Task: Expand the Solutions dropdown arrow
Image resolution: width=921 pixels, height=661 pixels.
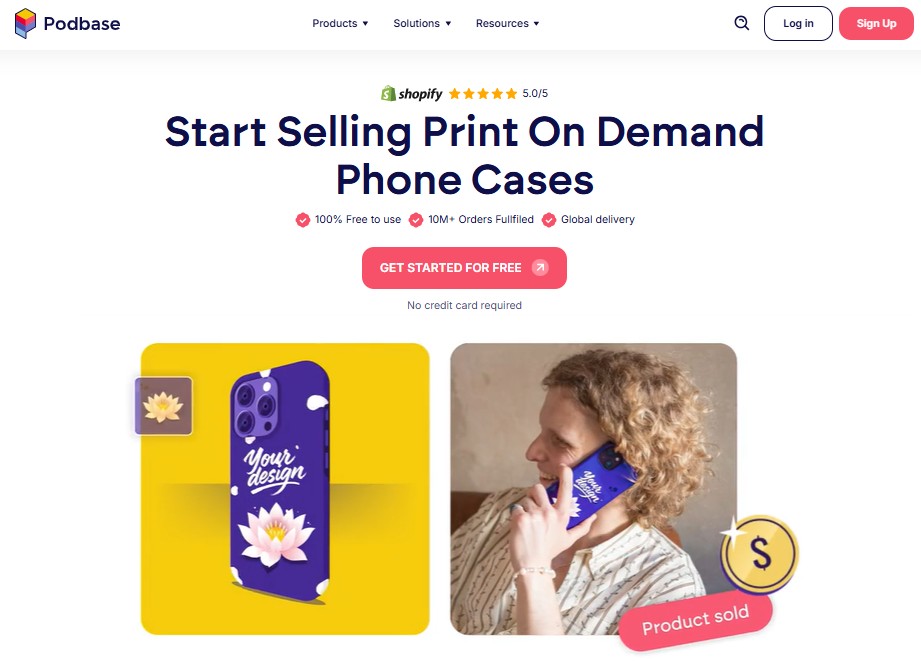Action: [x=448, y=24]
